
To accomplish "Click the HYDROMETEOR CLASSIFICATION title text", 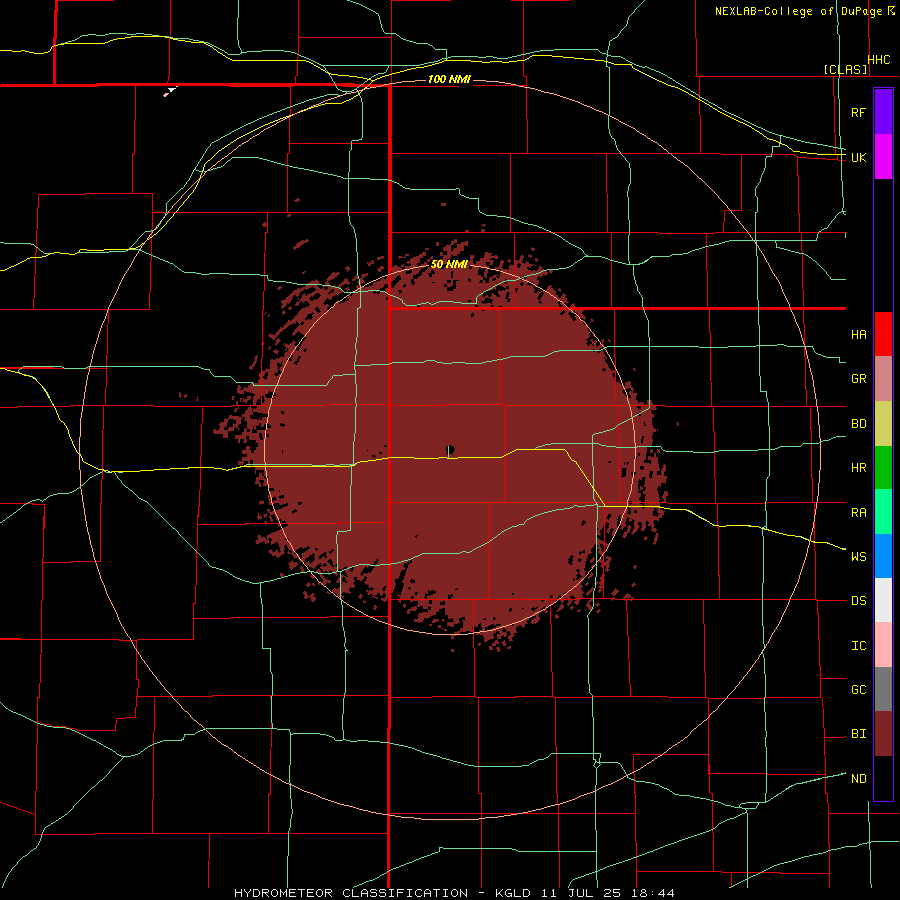I will [351, 893].
